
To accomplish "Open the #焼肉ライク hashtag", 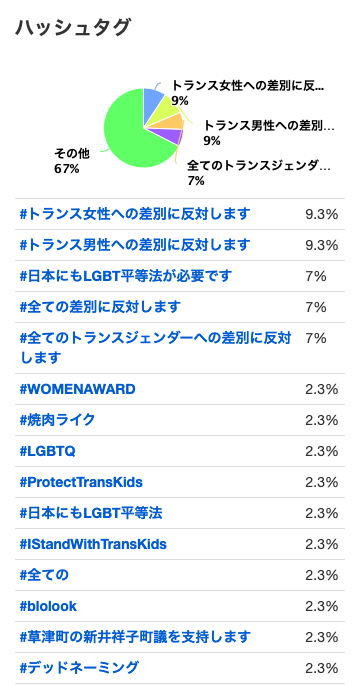I will 57,420.
